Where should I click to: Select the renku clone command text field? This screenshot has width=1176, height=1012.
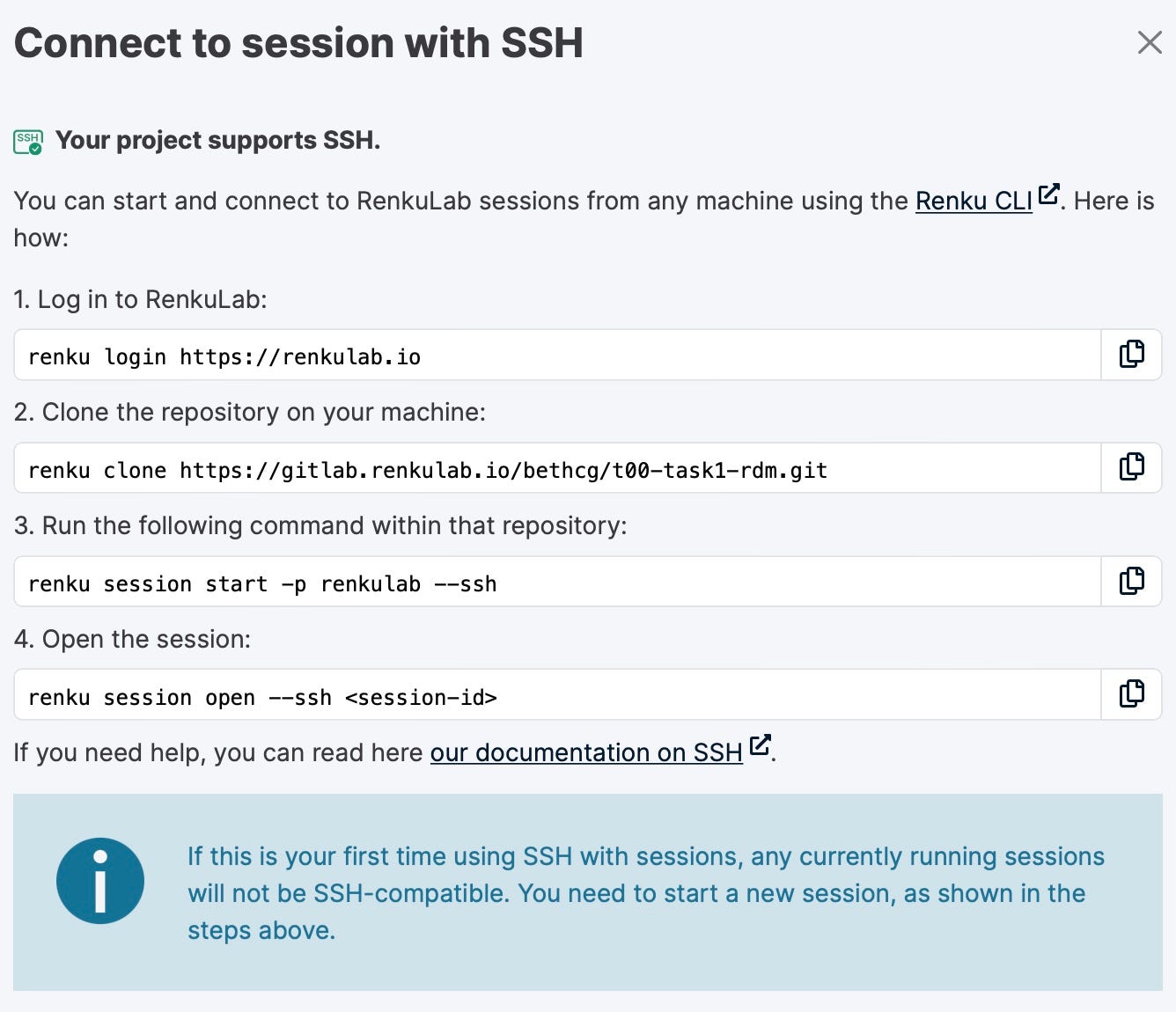(x=555, y=468)
